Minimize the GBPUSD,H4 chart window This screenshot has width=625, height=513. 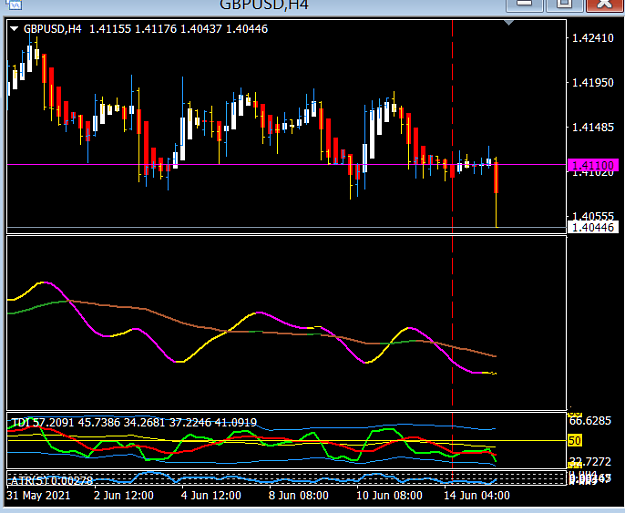(524, 5)
